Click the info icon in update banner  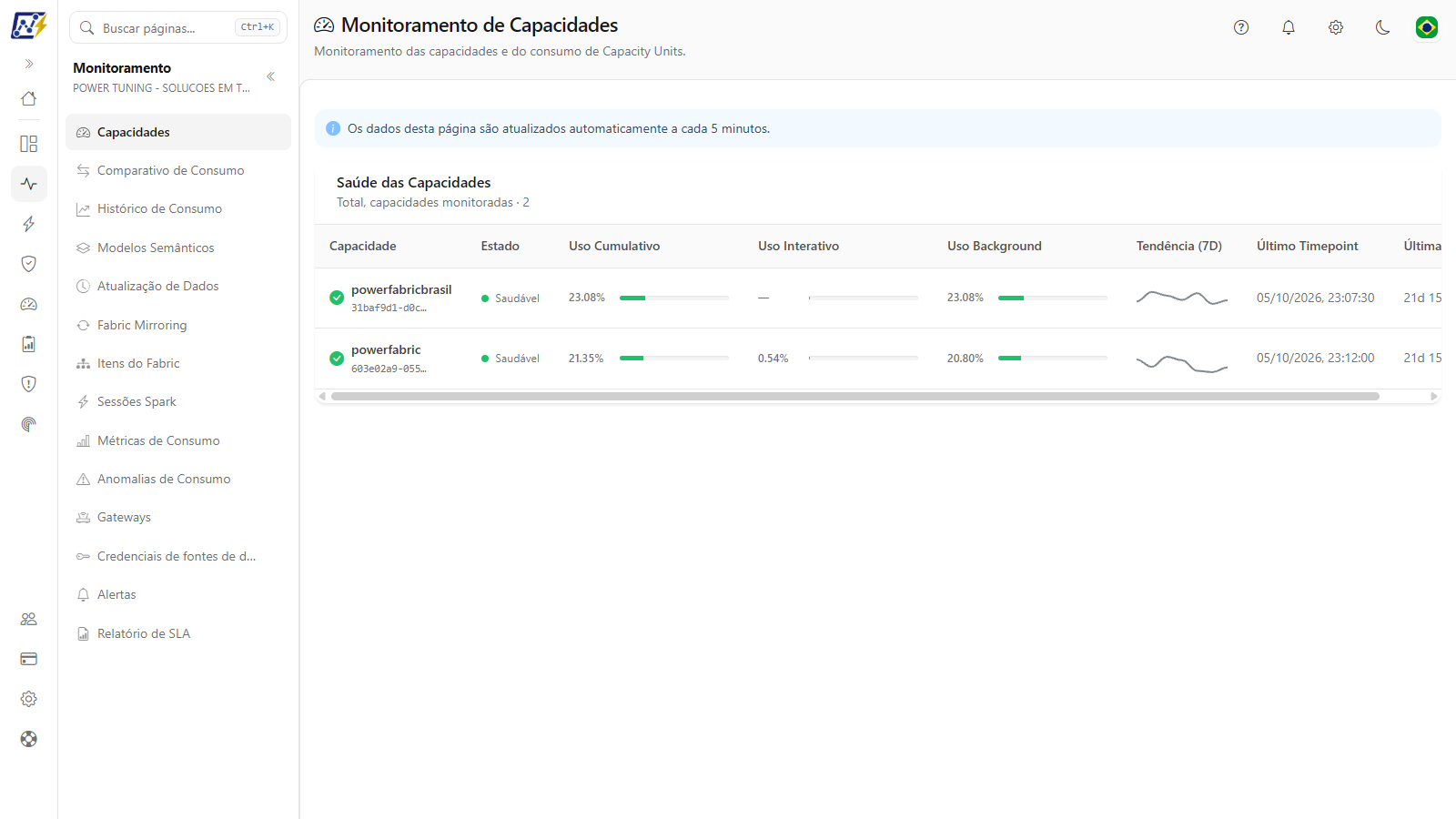tap(333, 128)
